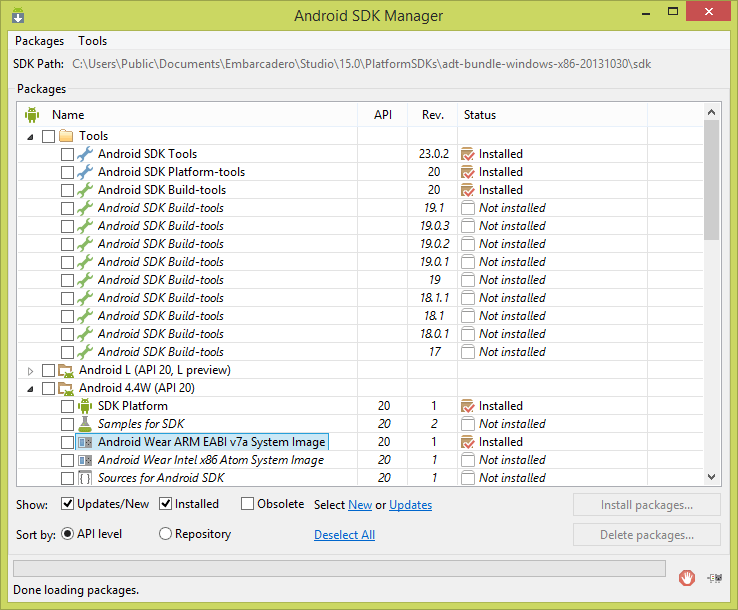Viewport: 738px width, 610px height.
Task: Click the Updates link
Action: [410, 505]
